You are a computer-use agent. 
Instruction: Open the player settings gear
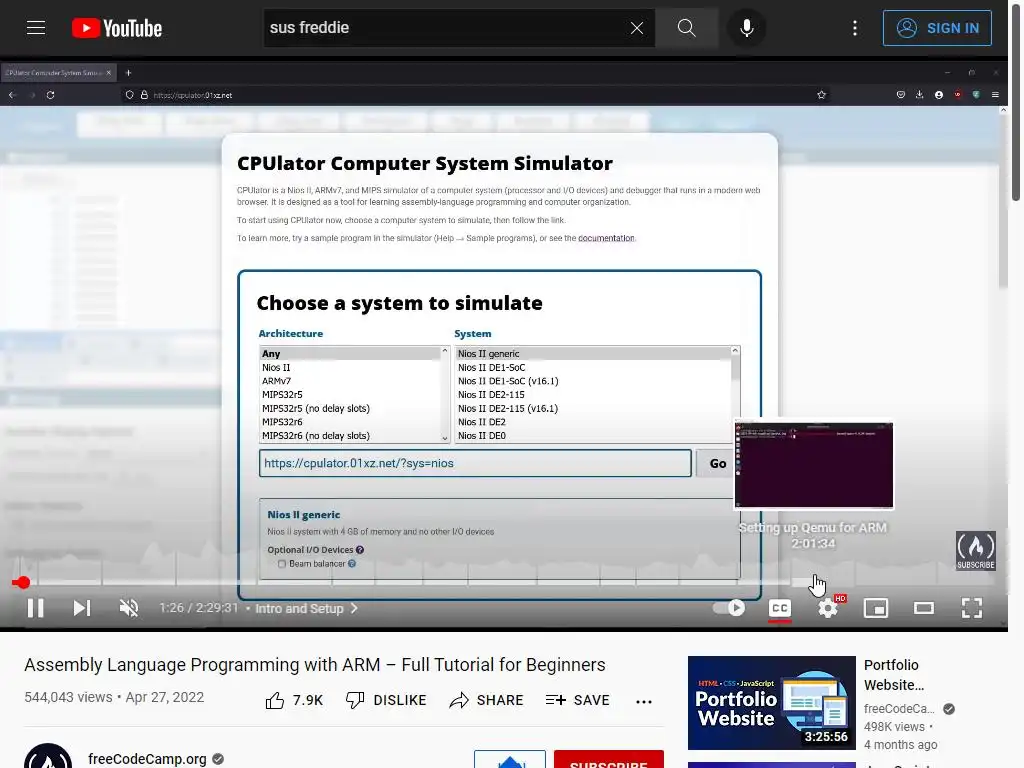coord(828,608)
